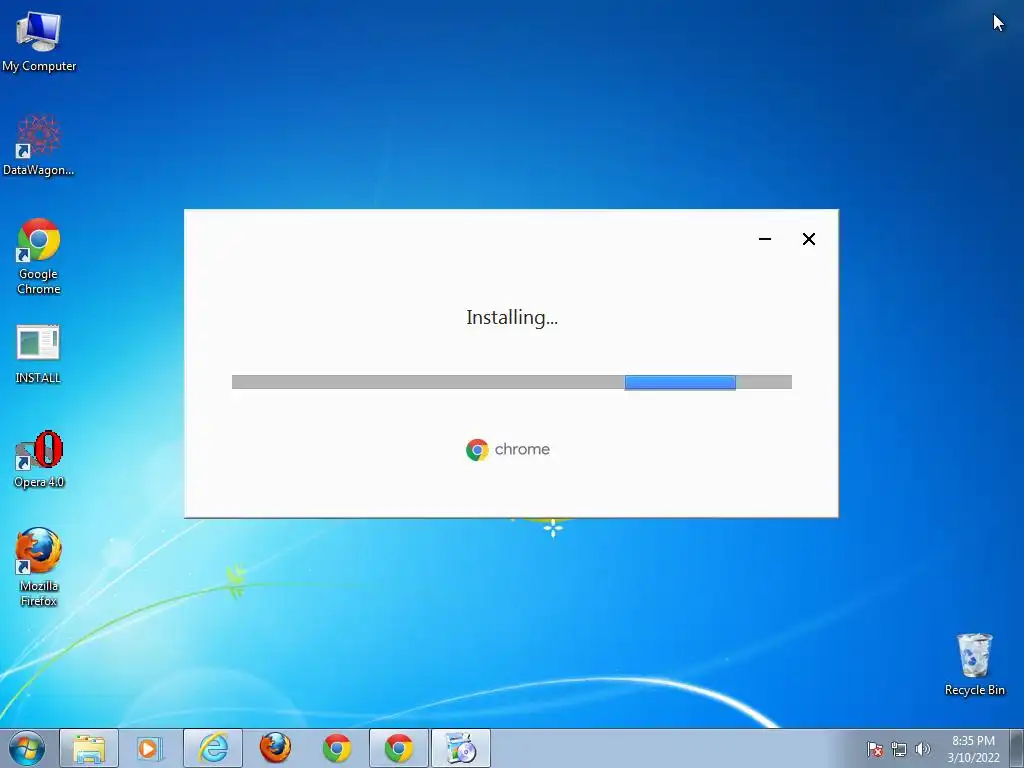Click the first Chrome icon in the taskbar
1024x768 pixels.
click(x=337, y=748)
